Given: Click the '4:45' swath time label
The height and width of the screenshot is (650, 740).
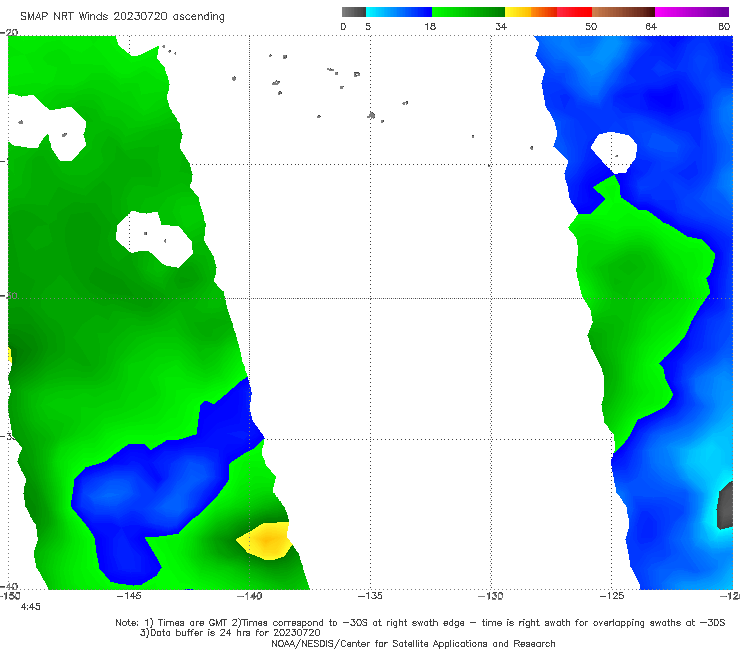Looking at the screenshot, I should [x=31, y=607].
